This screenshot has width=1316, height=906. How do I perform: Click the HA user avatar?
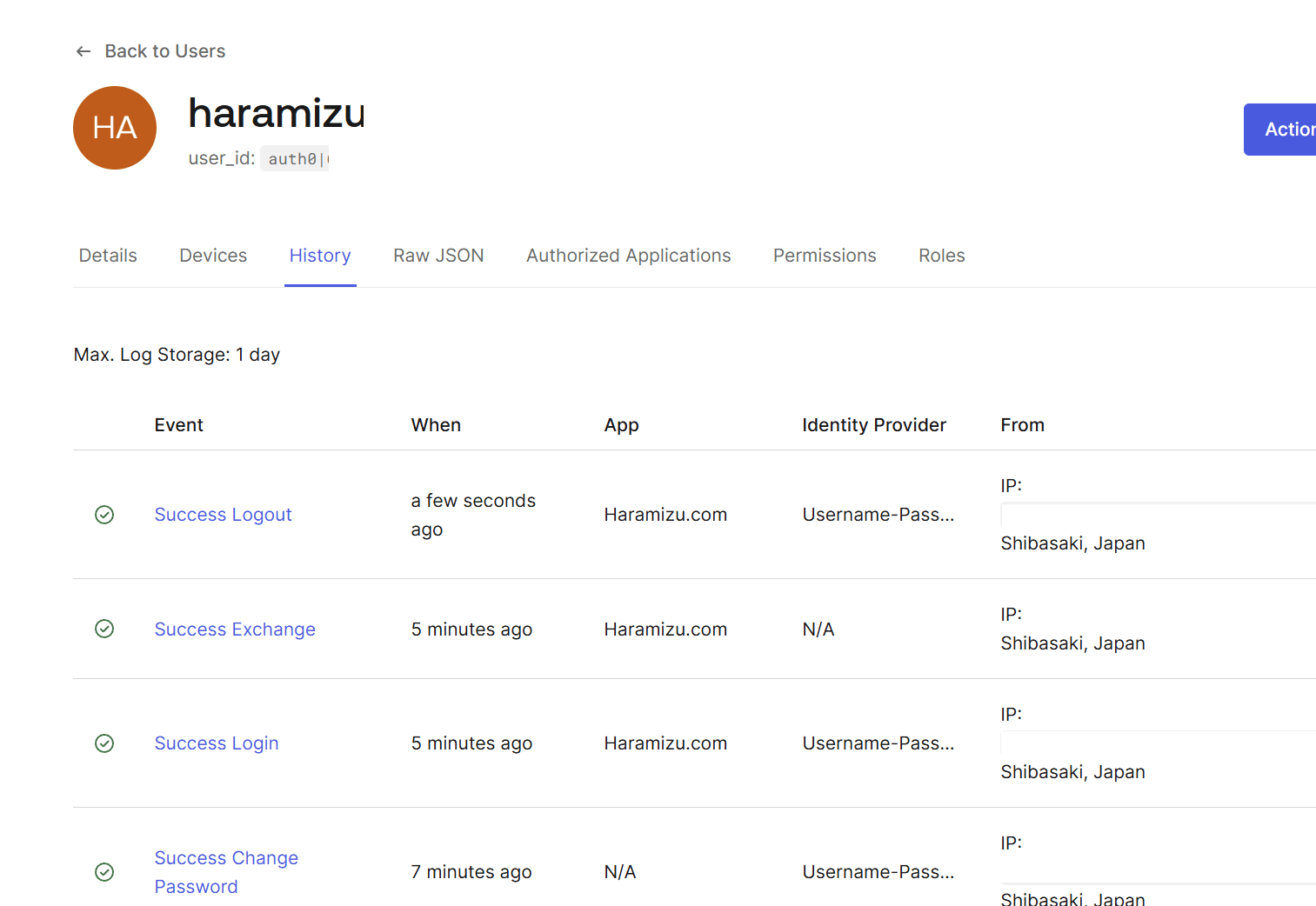tap(115, 128)
